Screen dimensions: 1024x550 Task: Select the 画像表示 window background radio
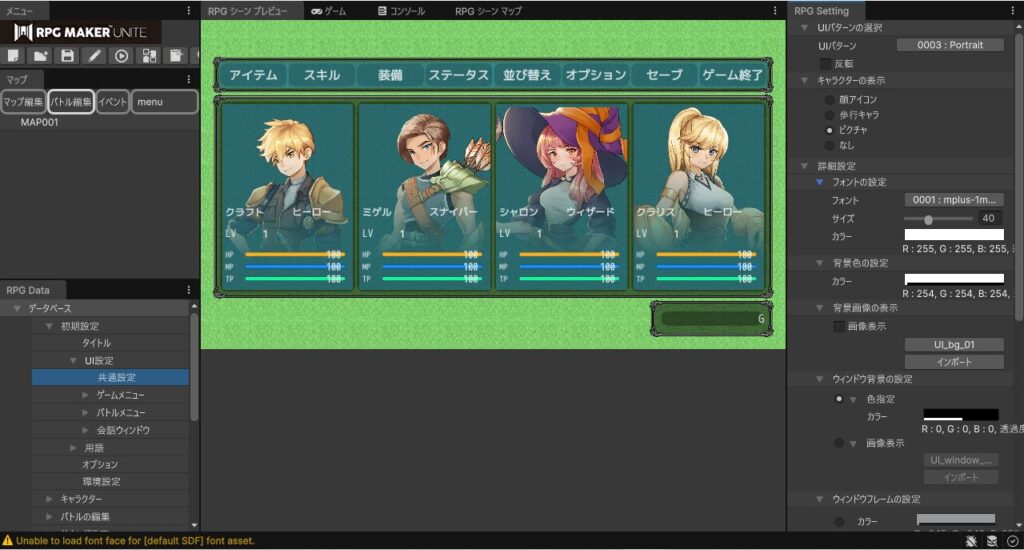coord(839,443)
